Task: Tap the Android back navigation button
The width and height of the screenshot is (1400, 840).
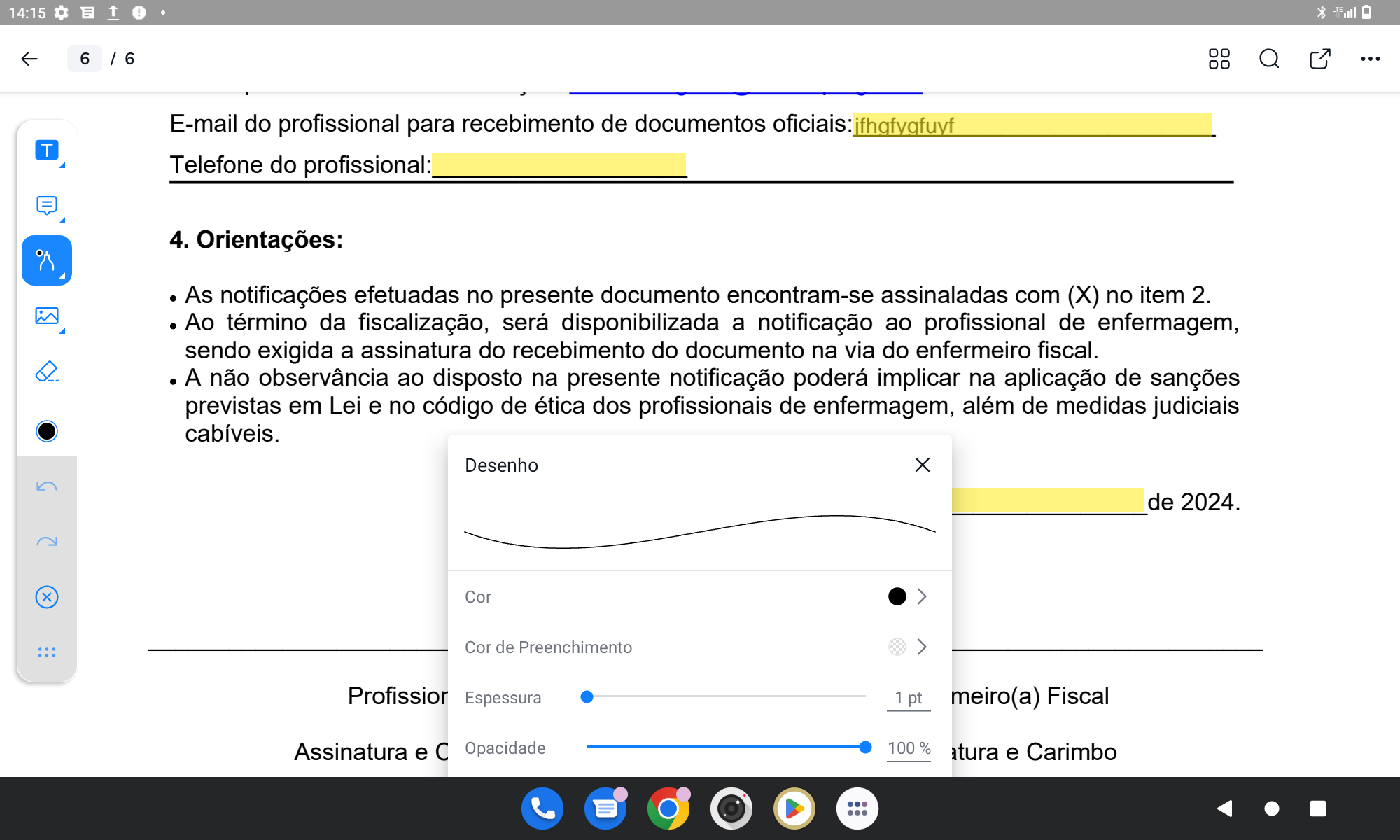Action: pos(1224,808)
